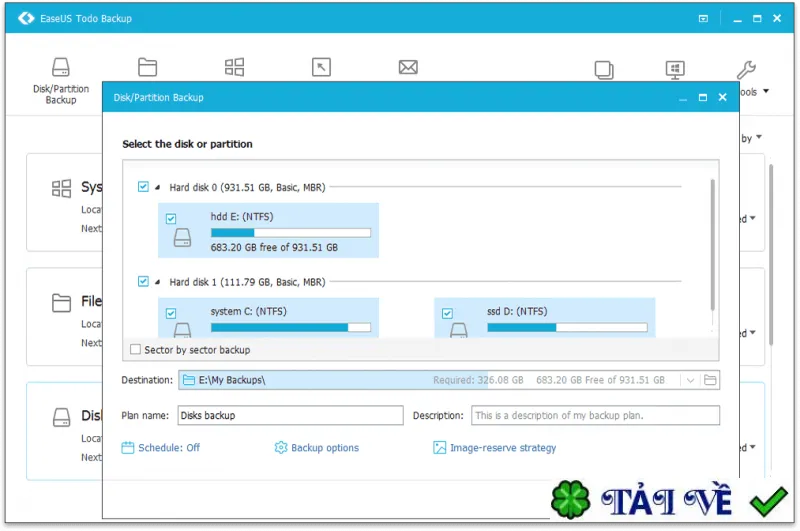Open Image-reserve strategy link
Image resolution: width=800 pixels, height=531 pixels.
pyautogui.click(x=503, y=448)
